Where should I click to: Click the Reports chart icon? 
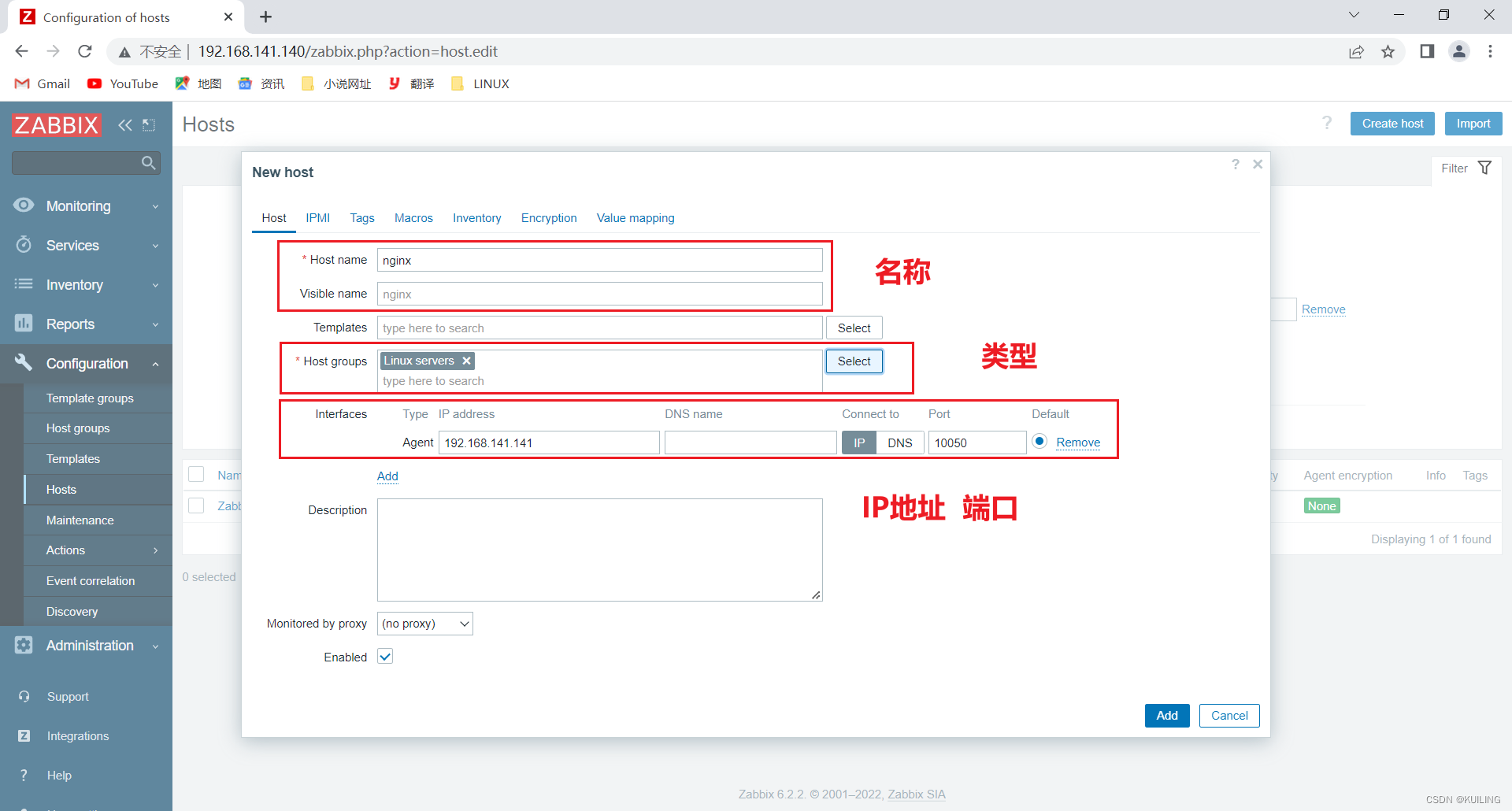(x=24, y=324)
